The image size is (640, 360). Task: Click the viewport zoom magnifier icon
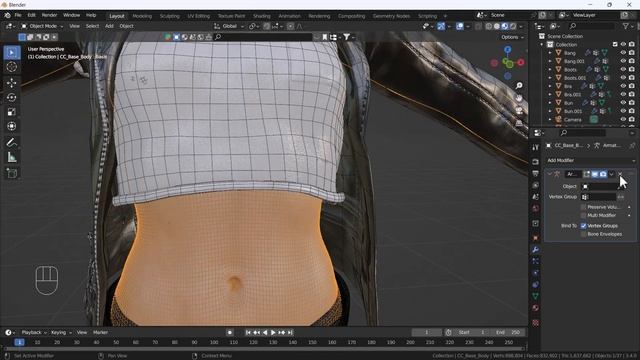tap(519, 85)
